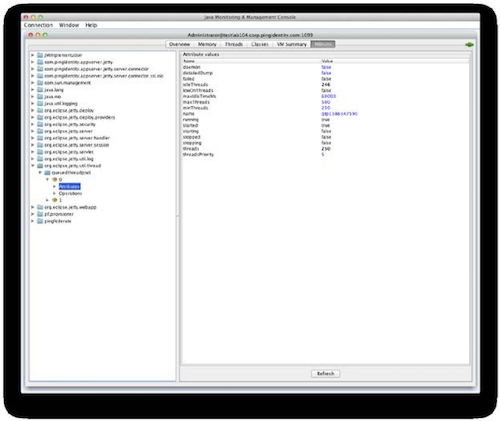Select the MBeans tab
500x421 pixels.
(323, 44)
